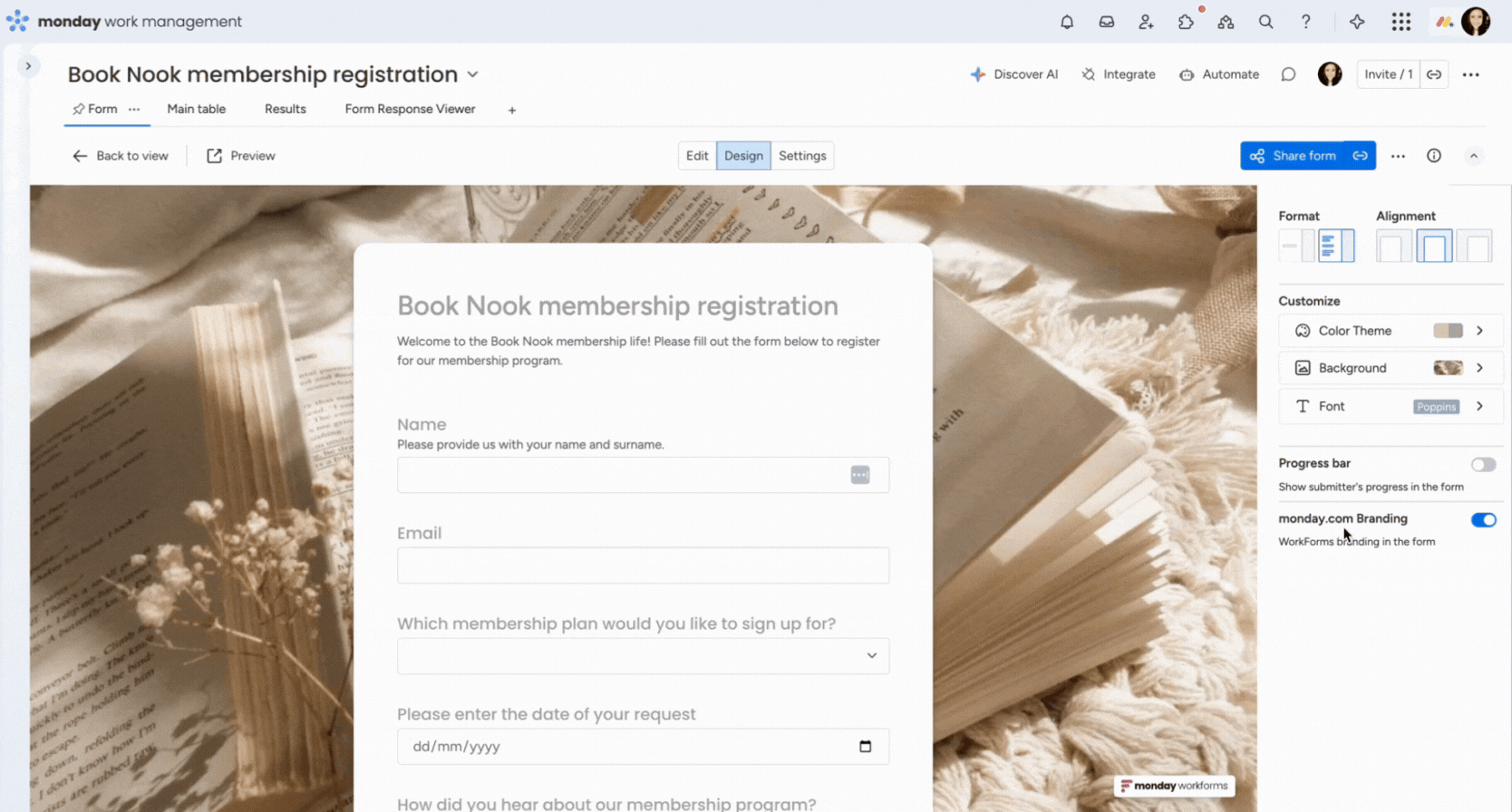Open the Automate option
This screenshot has height=812, width=1512.
pos(1219,74)
